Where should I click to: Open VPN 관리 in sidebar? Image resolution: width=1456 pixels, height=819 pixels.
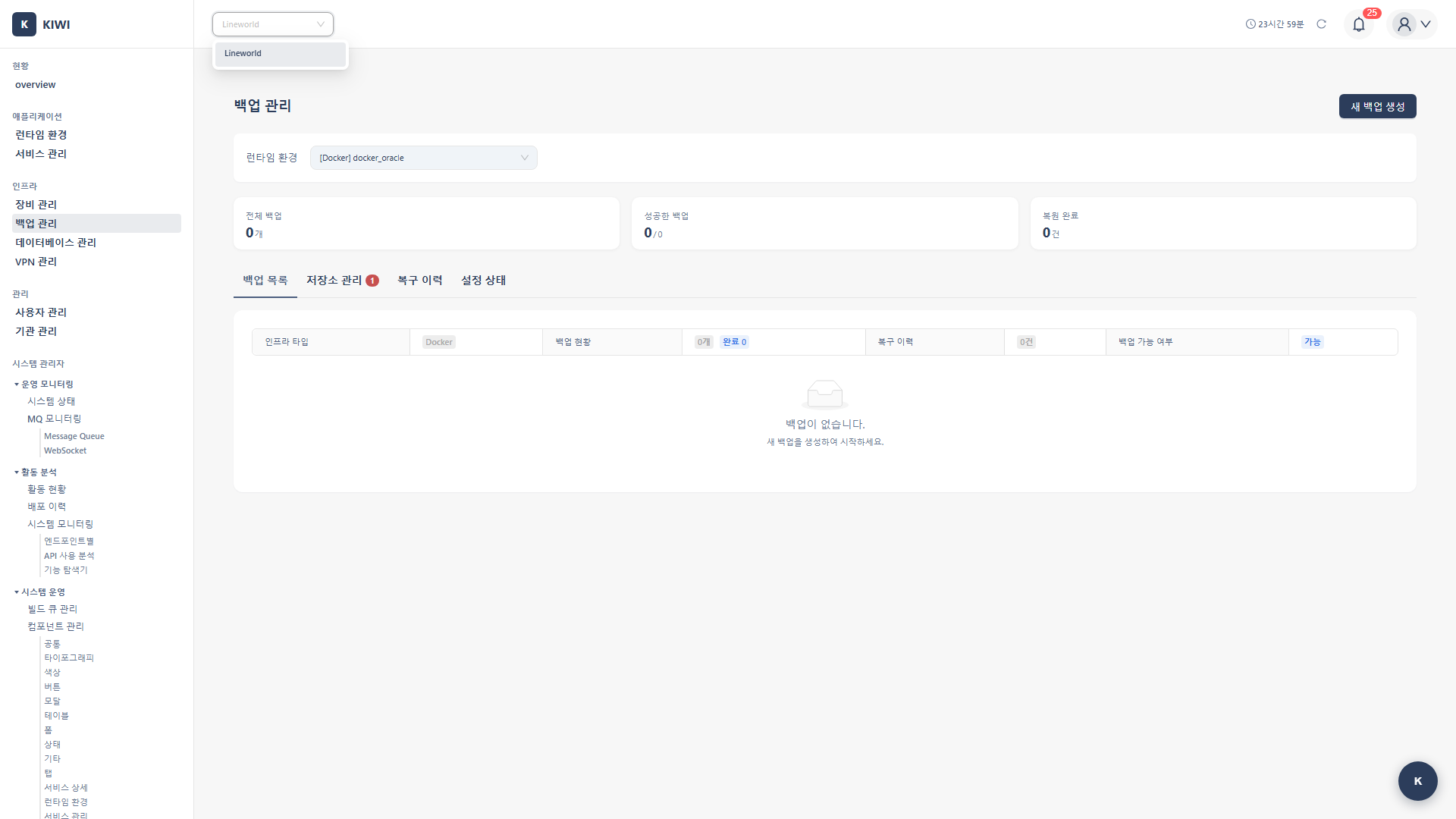[x=96, y=262]
